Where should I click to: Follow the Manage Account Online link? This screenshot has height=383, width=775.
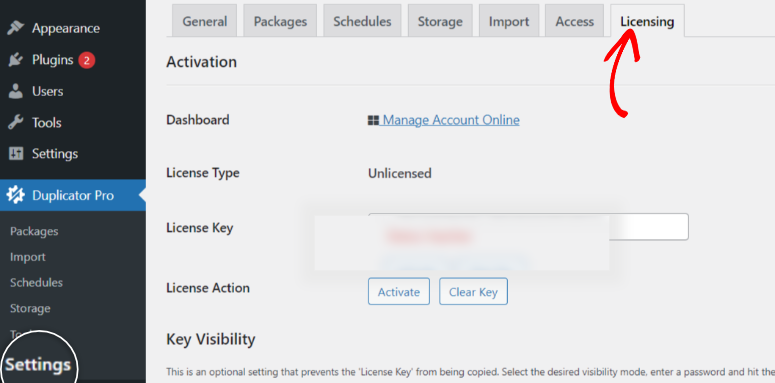[451, 120]
